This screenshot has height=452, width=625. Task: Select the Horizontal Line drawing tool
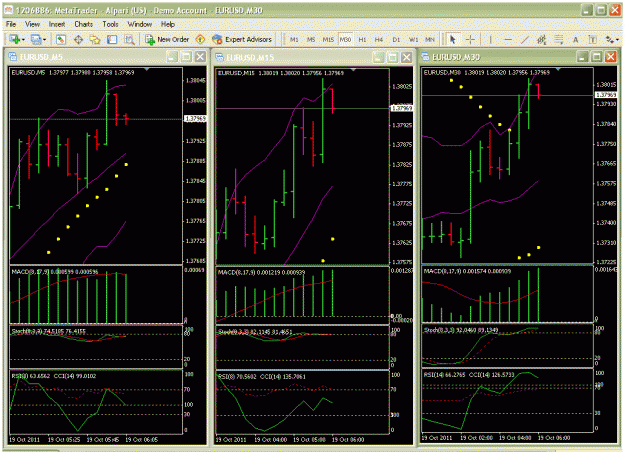click(x=508, y=39)
